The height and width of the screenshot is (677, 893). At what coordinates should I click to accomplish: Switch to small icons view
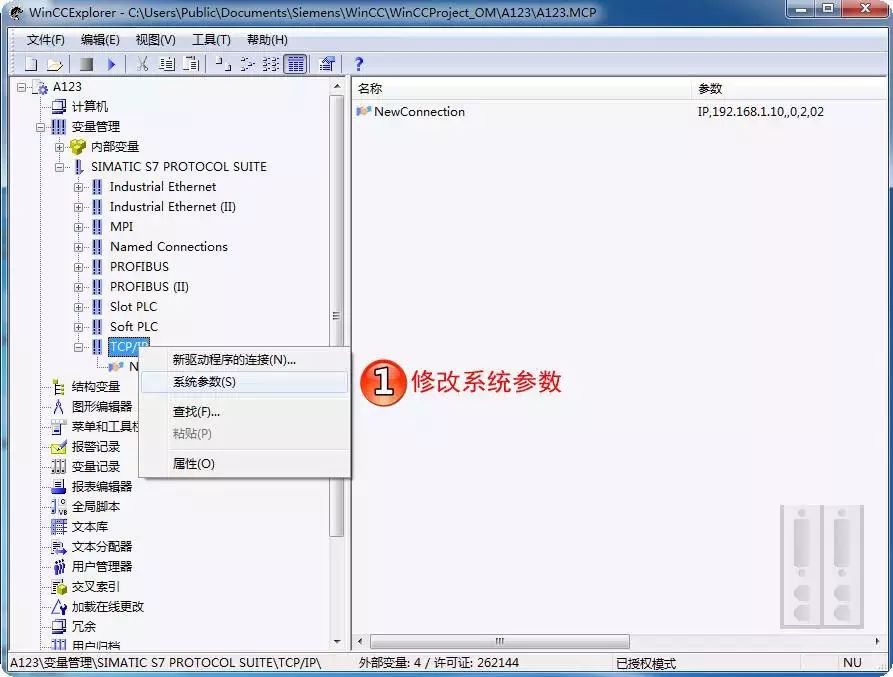247,64
